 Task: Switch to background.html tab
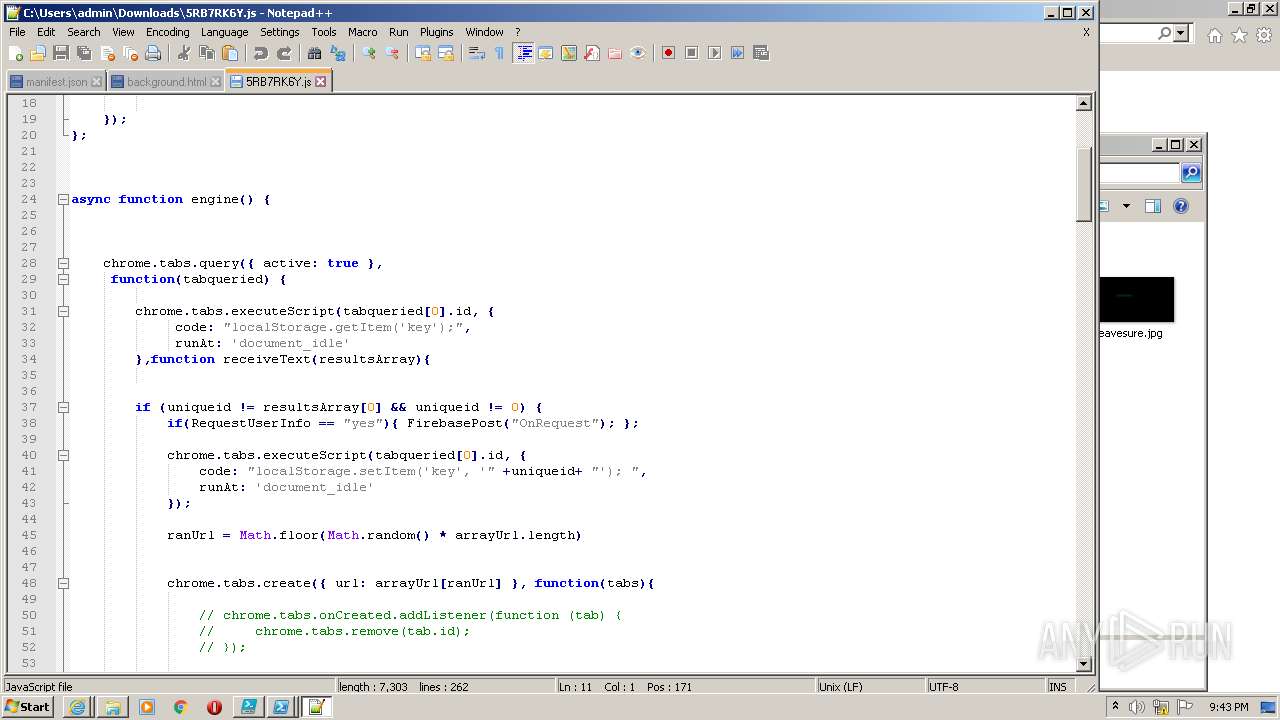pyautogui.click(x=166, y=82)
